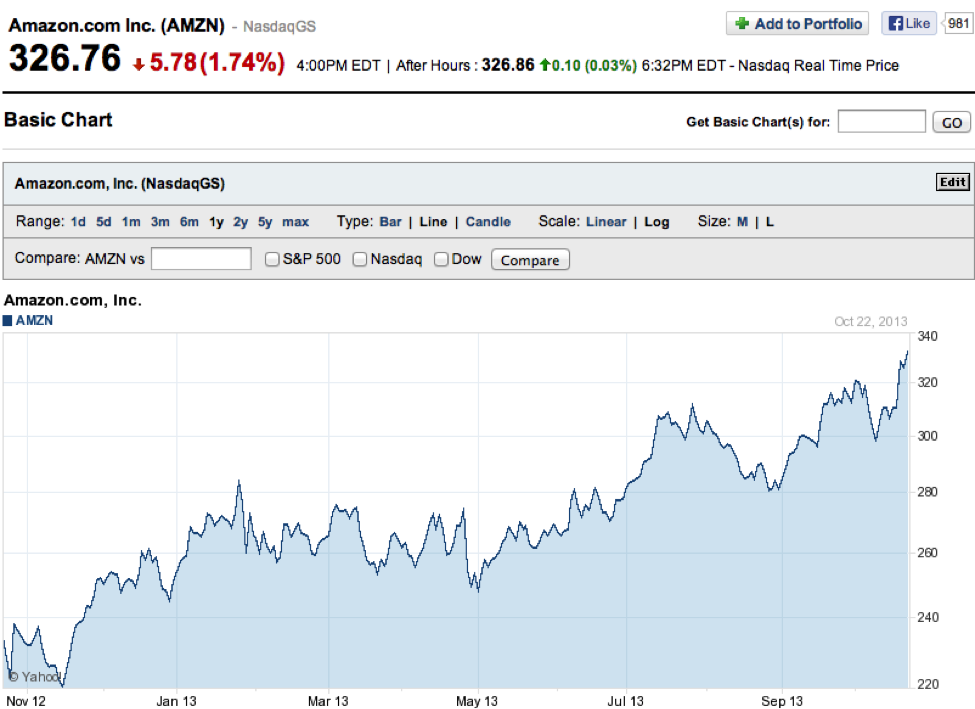975x709 pixels.
Task: Focus the Get Basic Chart(s) symbol field
Action: click(881, 121)
